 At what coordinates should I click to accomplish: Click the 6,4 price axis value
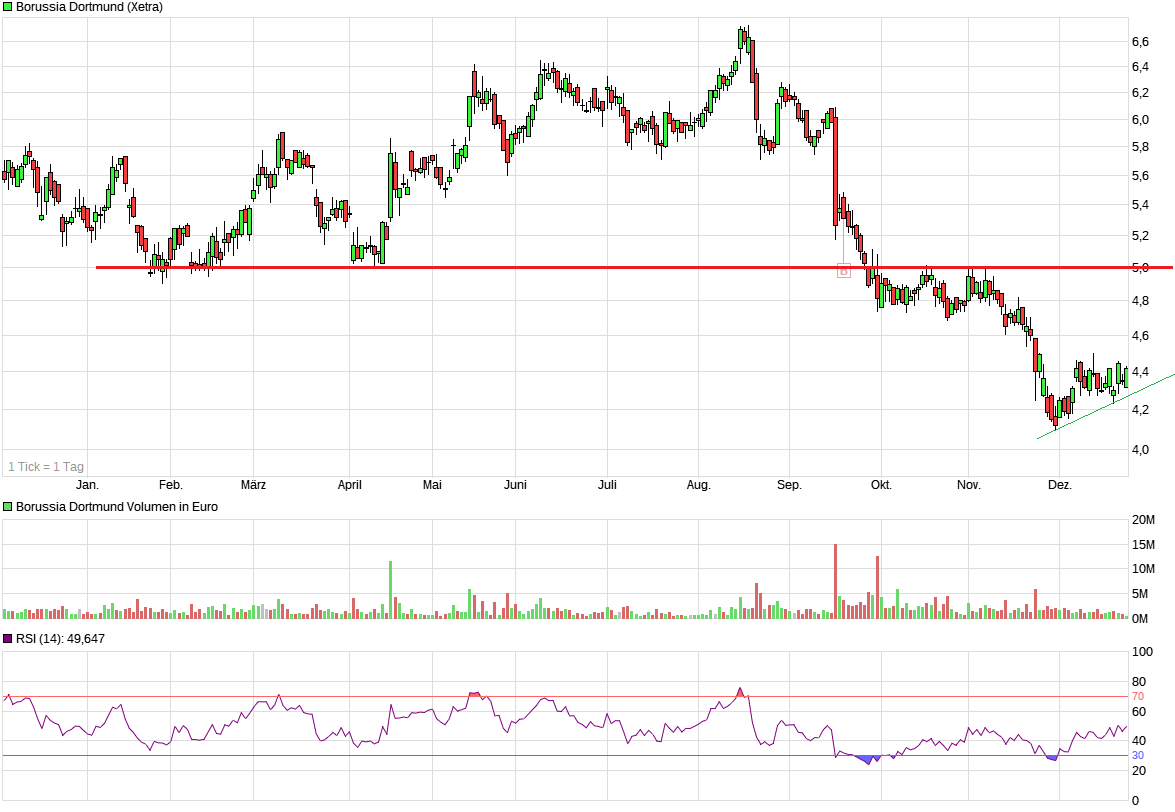point(1140,67)
